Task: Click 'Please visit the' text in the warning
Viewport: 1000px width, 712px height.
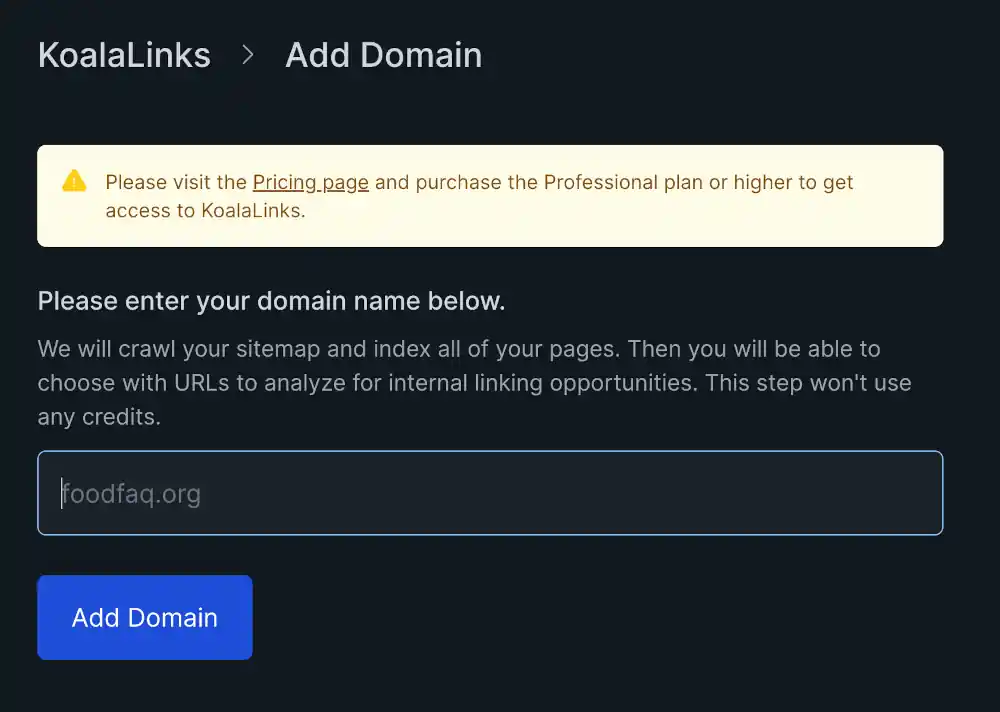Action: tap(176, 182)
